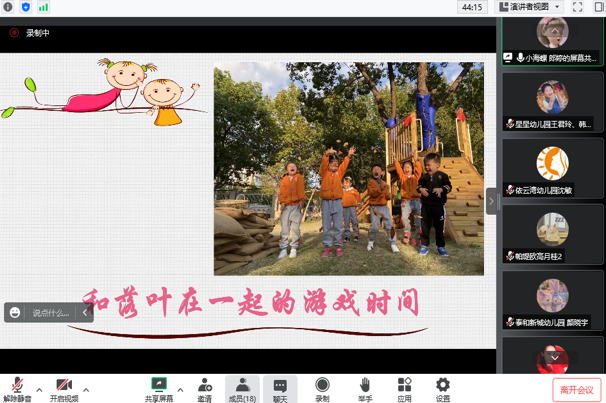Click the meeting info icon at top-left
The height and width of the screenshot is (403, 606).
8,7
